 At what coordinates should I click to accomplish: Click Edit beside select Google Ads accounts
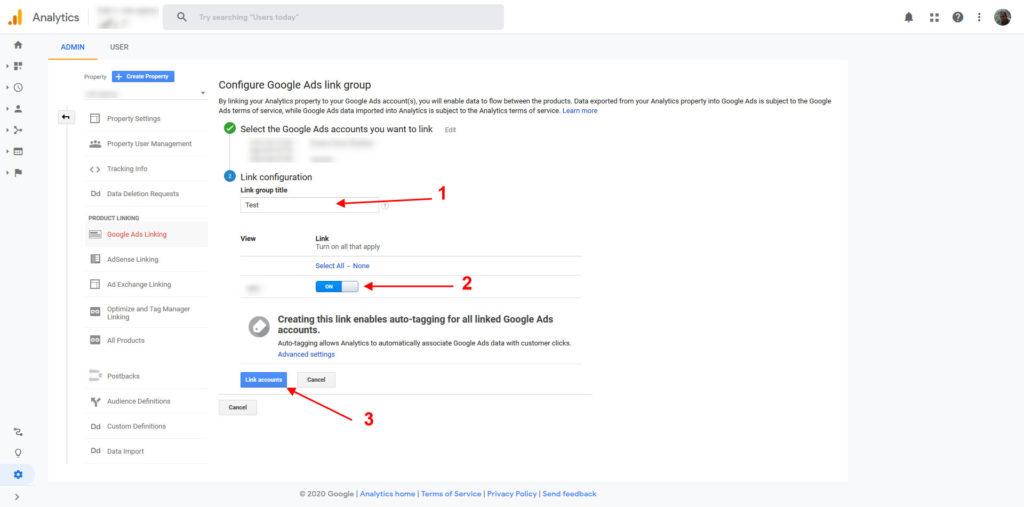click(x=451, y=130)
